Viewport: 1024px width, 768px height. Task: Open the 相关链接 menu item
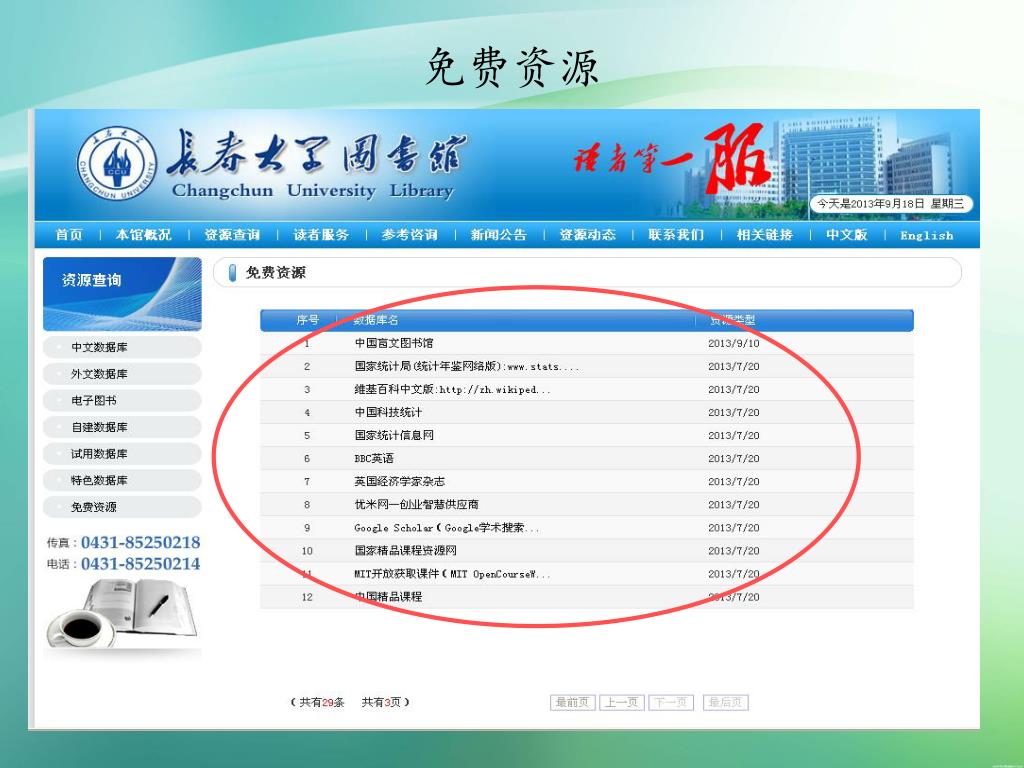pyautogui.click(x=765, y=235)
